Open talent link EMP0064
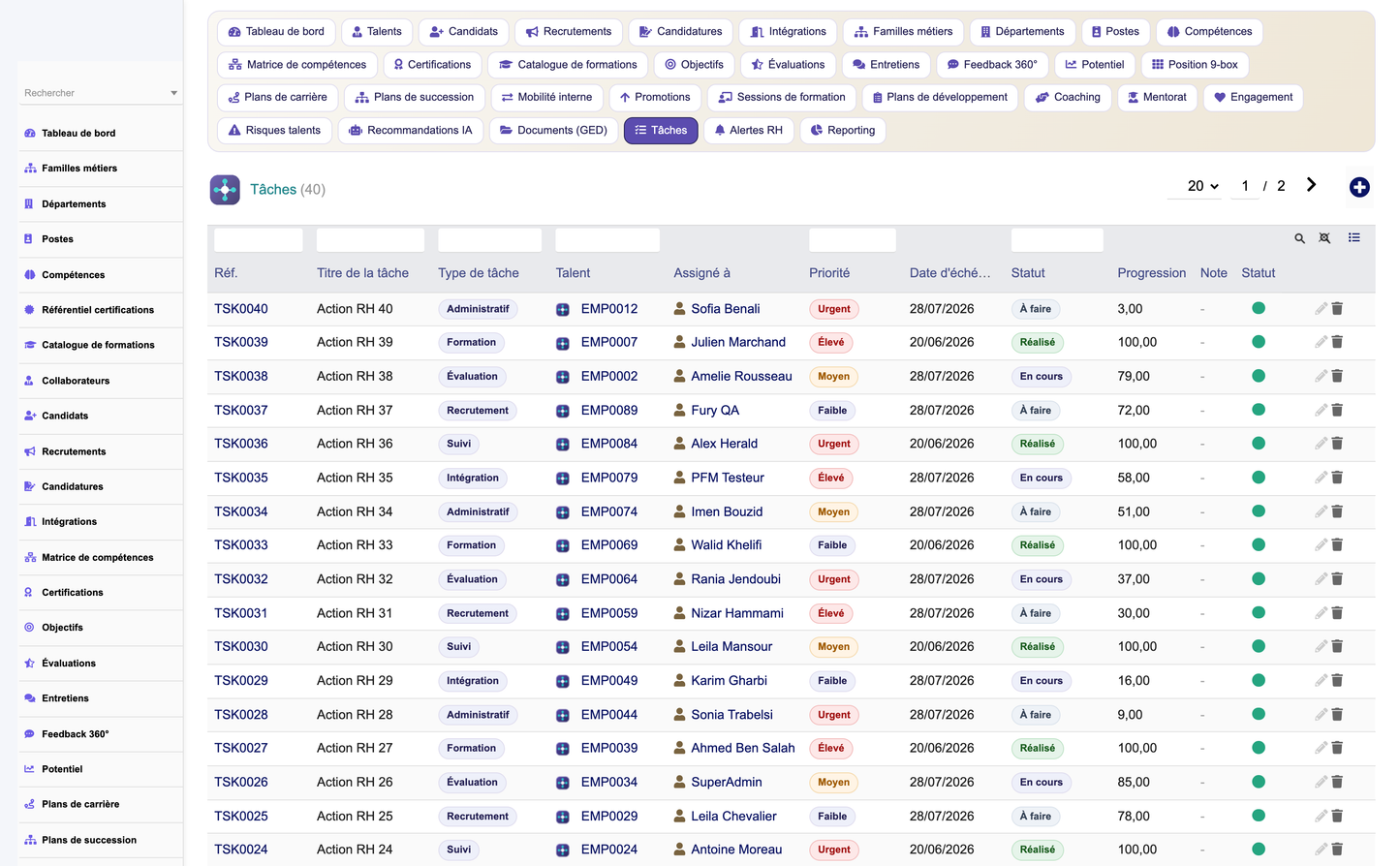The image size is (1400, 866). (609, 579)
